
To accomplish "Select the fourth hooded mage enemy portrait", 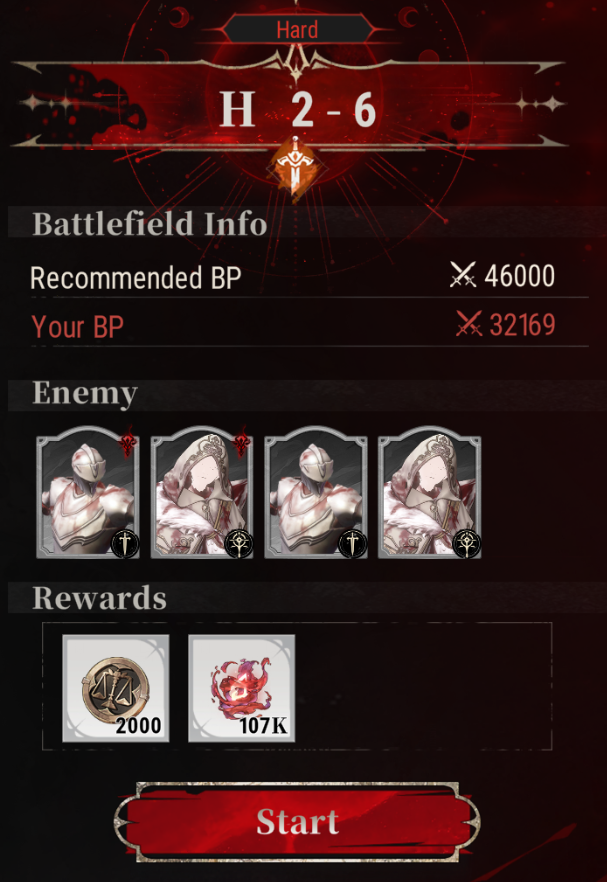I will [x=429, y=492].
